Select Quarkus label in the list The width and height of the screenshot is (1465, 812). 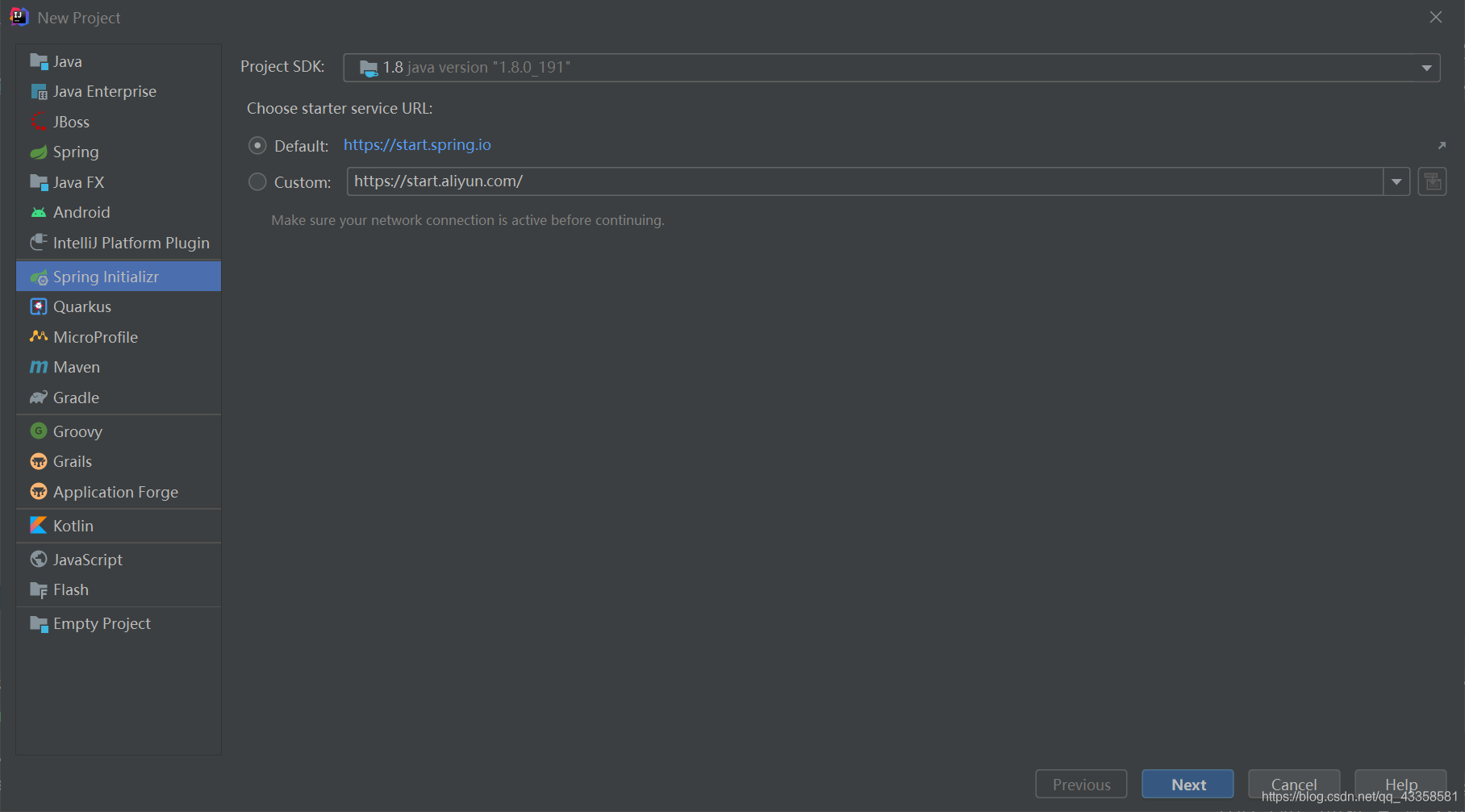pyautogui.click(x=82, y=307)
